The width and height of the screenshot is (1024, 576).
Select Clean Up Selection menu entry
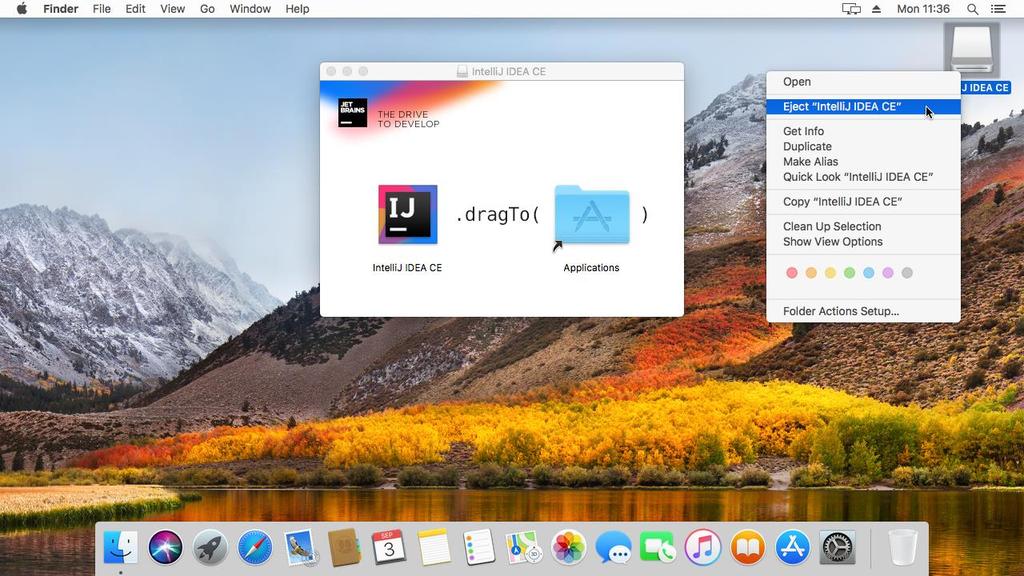tap(863, 227)
